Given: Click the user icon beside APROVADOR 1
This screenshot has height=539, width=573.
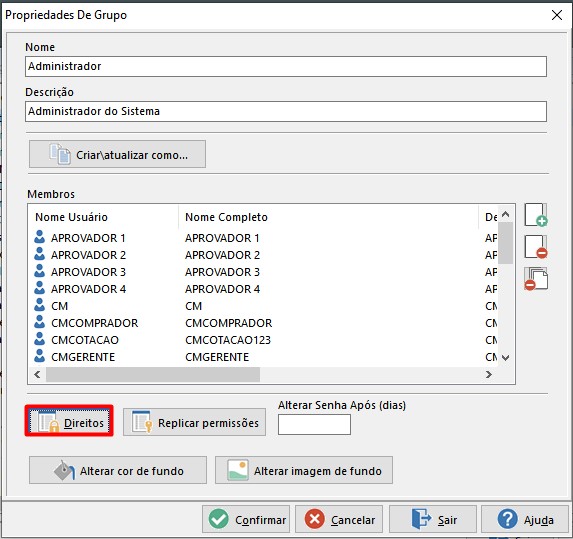Looking at the screenshot, I should pyautogui.click(x=39, y=237).
